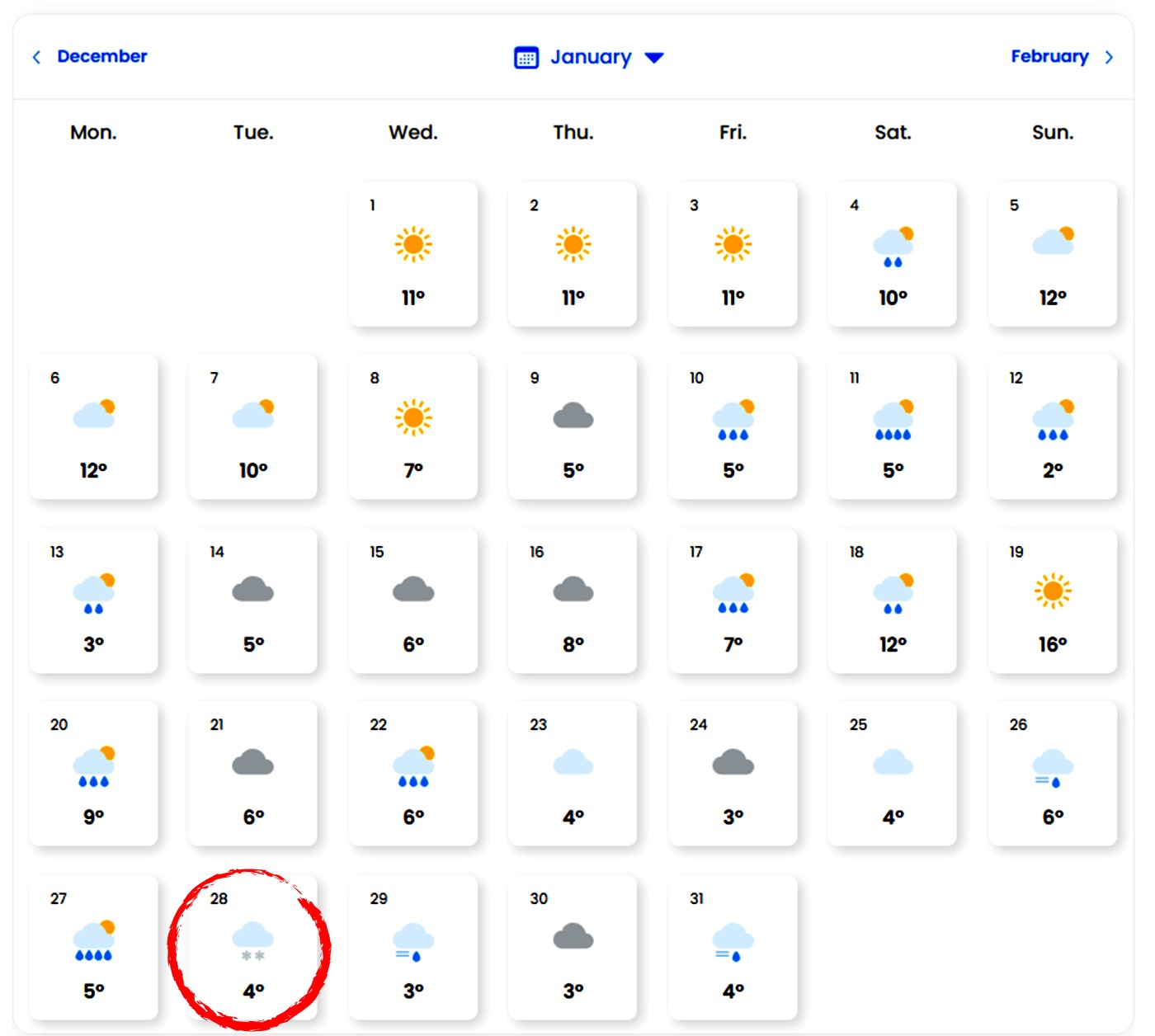The width and height of the screenshot is (1155, 1036).
Task: Go to previous month December
Action: 101,56
